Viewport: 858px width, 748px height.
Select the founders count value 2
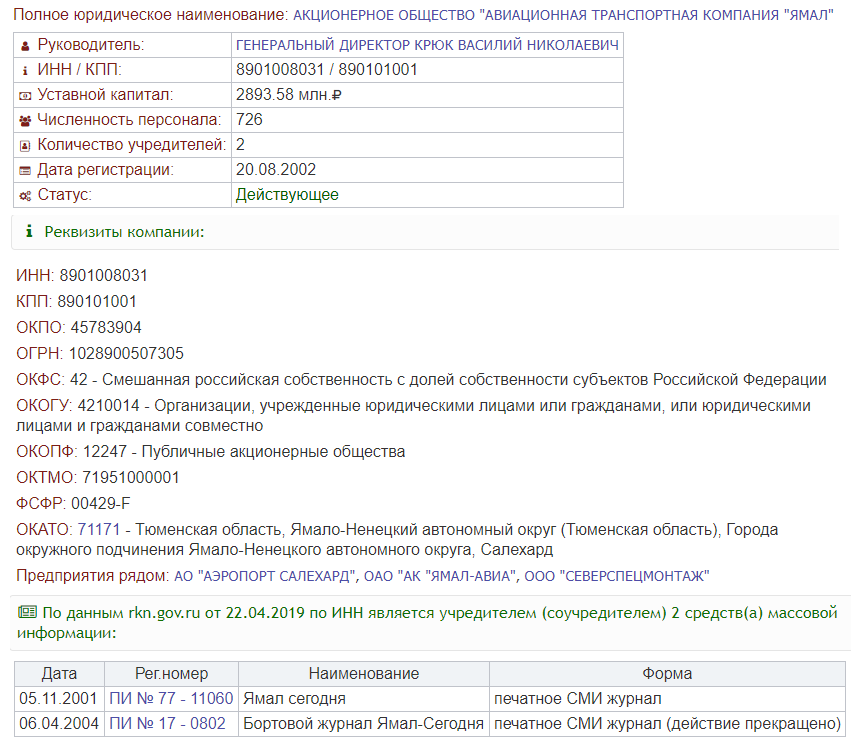240,145
